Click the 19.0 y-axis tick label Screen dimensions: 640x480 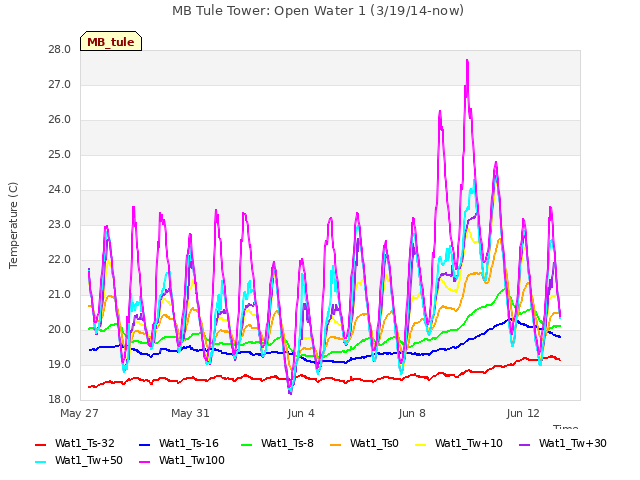tap(60, 365)
